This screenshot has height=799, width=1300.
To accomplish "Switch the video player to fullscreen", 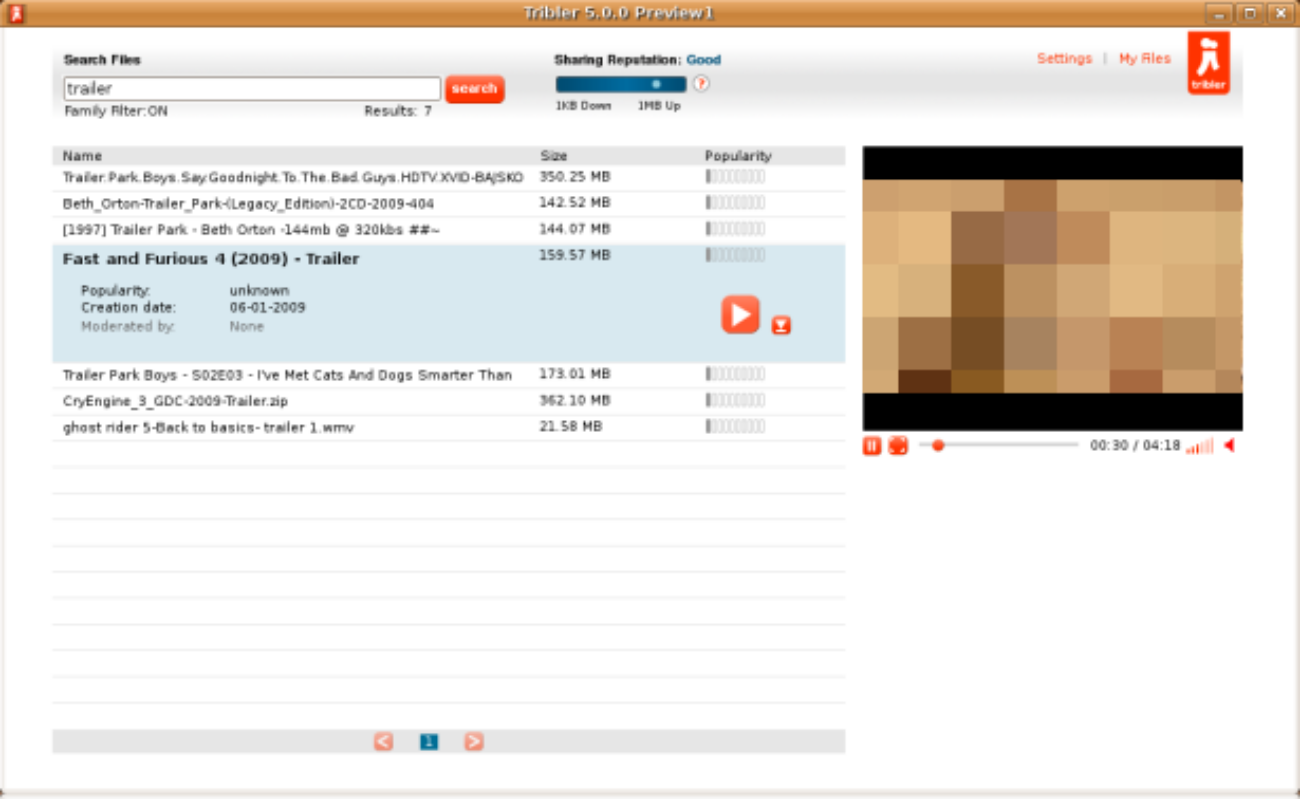I will 898,446.
